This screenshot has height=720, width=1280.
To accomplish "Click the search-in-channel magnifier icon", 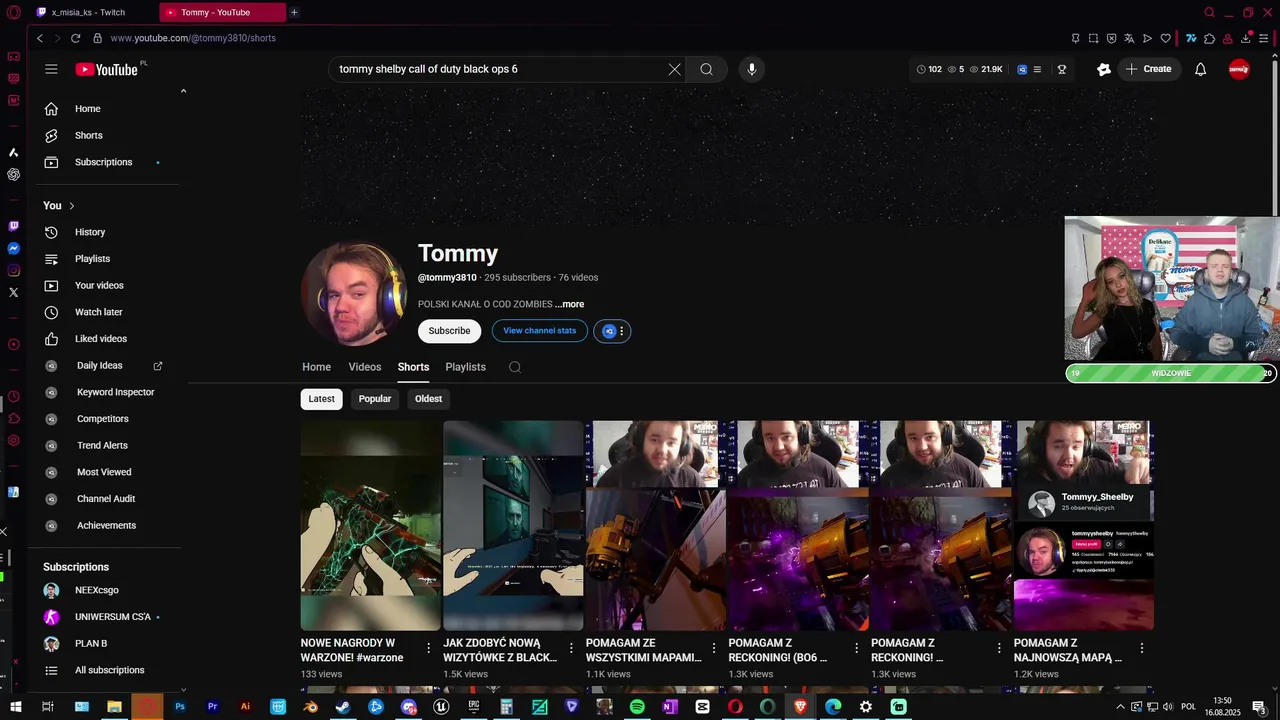I will [x=515, y=367].
